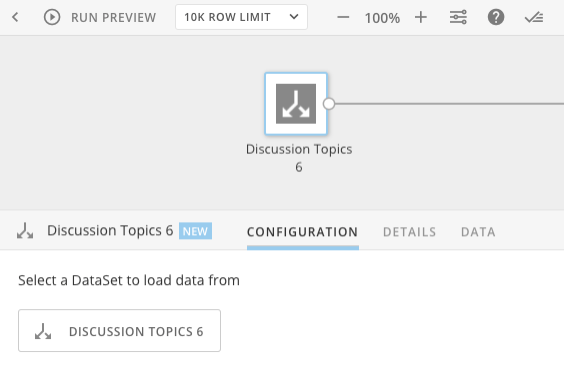Open the DETAILS tab
Screen dimensions: 564x370
click(409, 232)
